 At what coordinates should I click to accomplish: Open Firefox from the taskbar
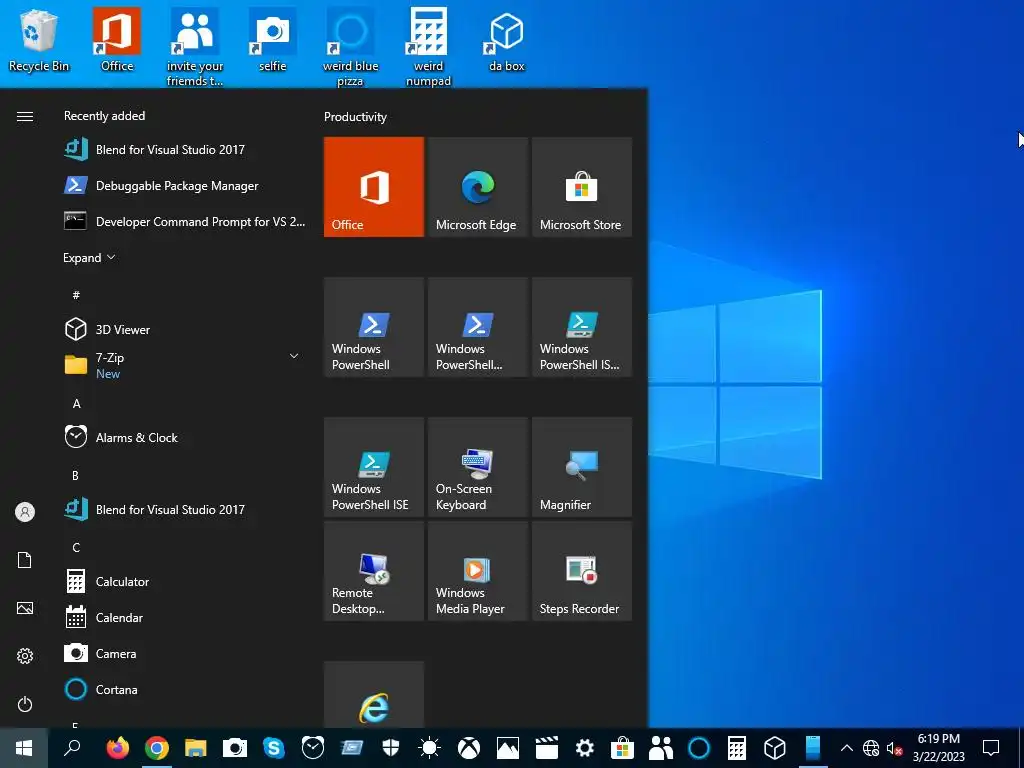pyautogui.click(x=118, y=748)
